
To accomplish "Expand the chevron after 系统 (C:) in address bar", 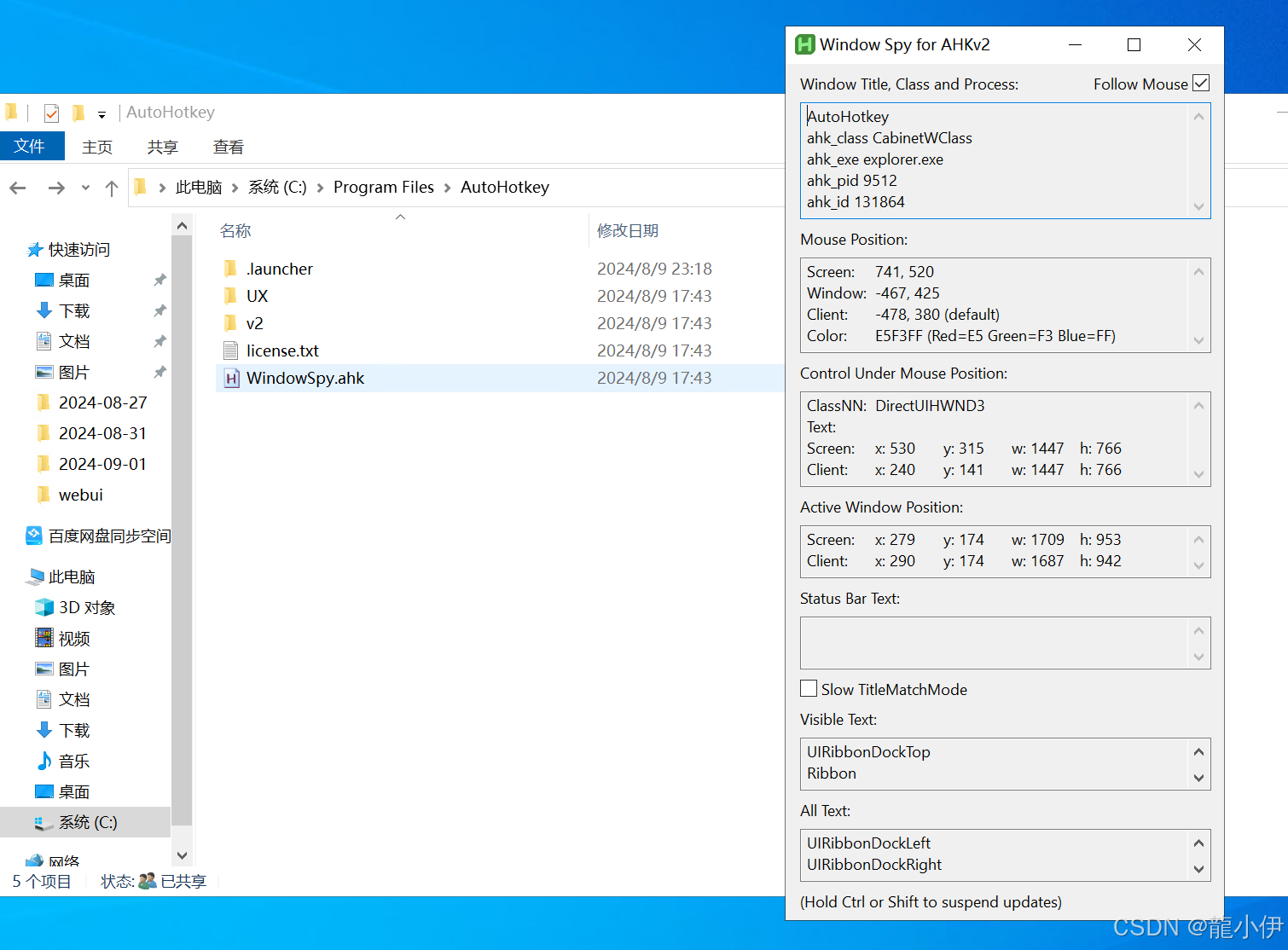I will [x=320, y=188].
